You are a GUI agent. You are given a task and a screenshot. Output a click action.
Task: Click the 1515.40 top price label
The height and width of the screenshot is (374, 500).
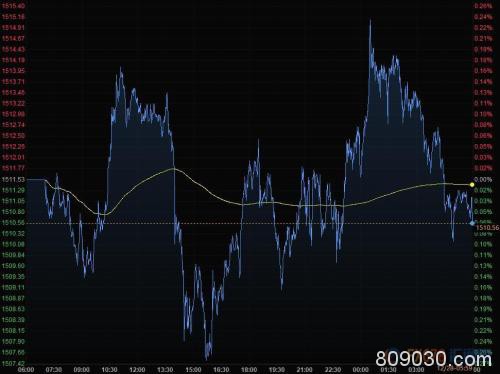[13, 6]
